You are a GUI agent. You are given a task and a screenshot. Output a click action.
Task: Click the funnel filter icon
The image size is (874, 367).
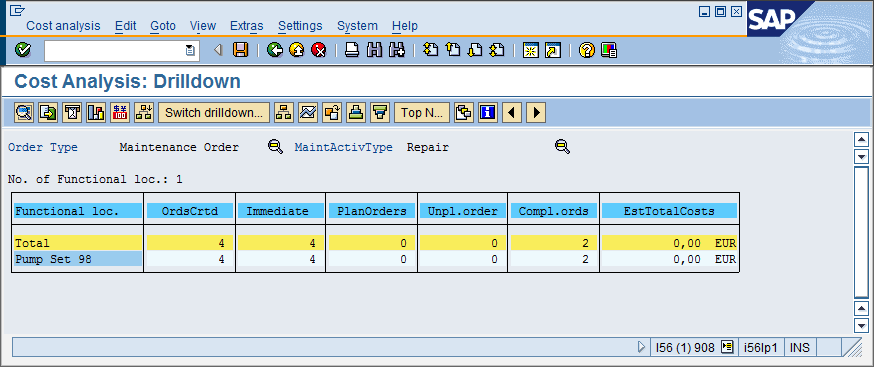[380, 113]
